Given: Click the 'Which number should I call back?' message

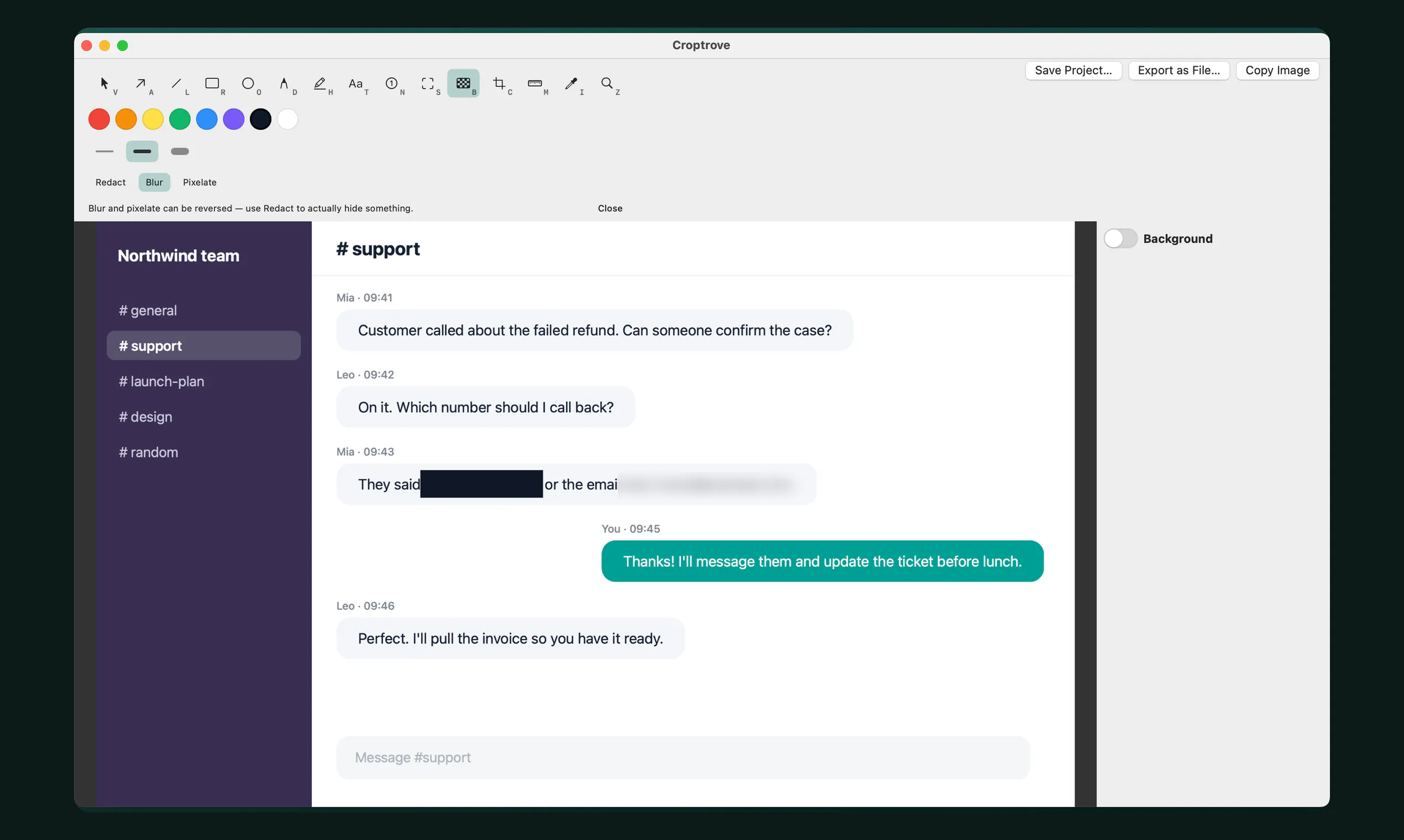Looking at the screenshot, I should [x=485, y=407].
